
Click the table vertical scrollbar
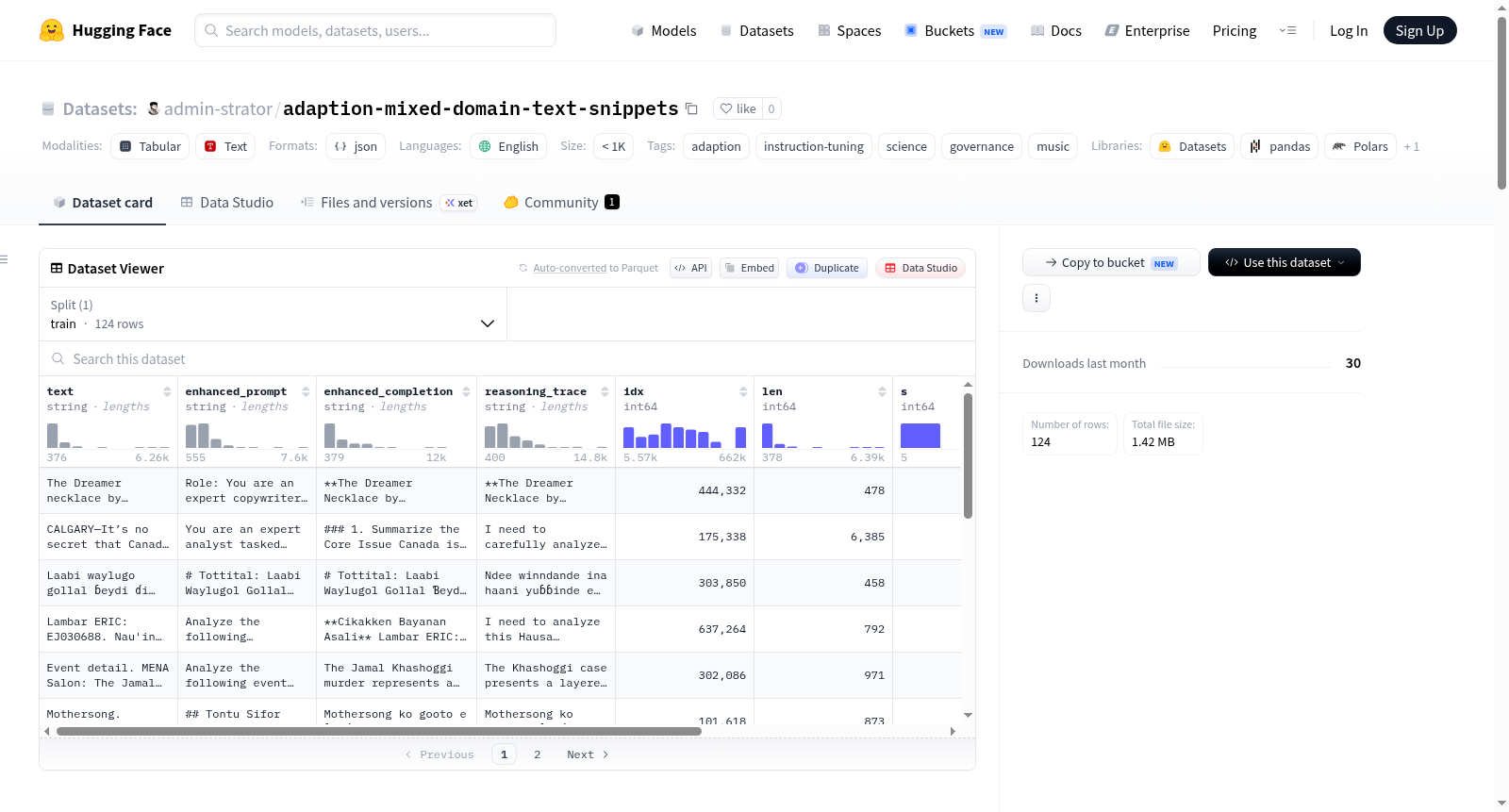click(968, 456)
